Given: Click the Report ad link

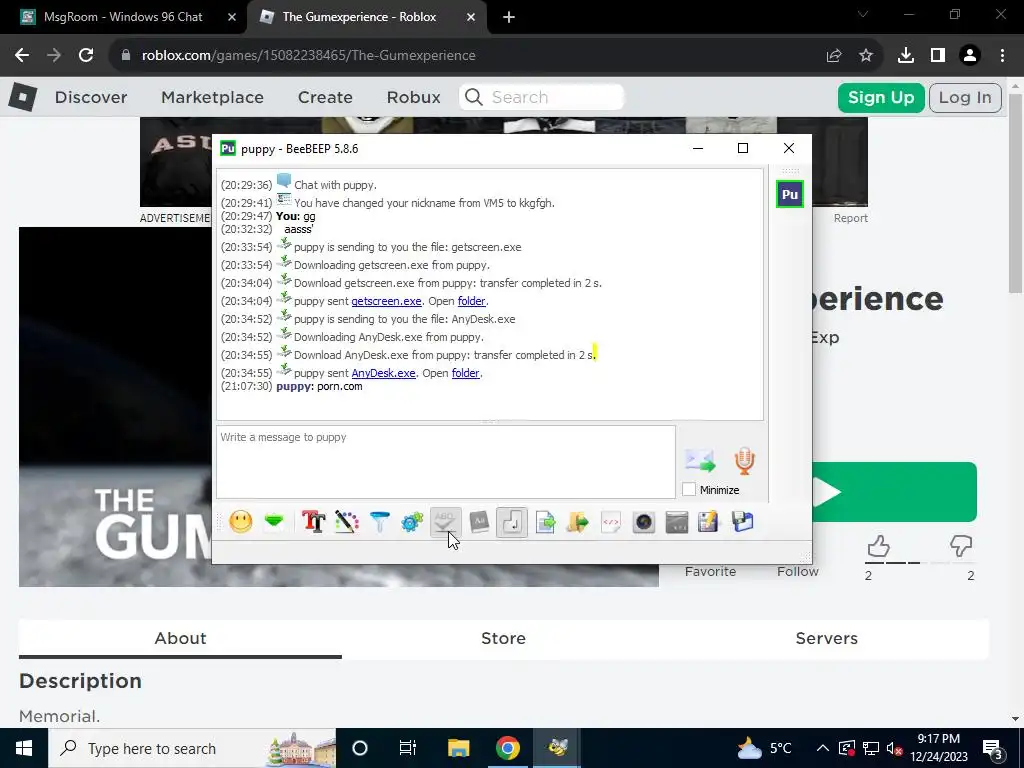Looking at the screenshot, I should (x=850, y=218).
